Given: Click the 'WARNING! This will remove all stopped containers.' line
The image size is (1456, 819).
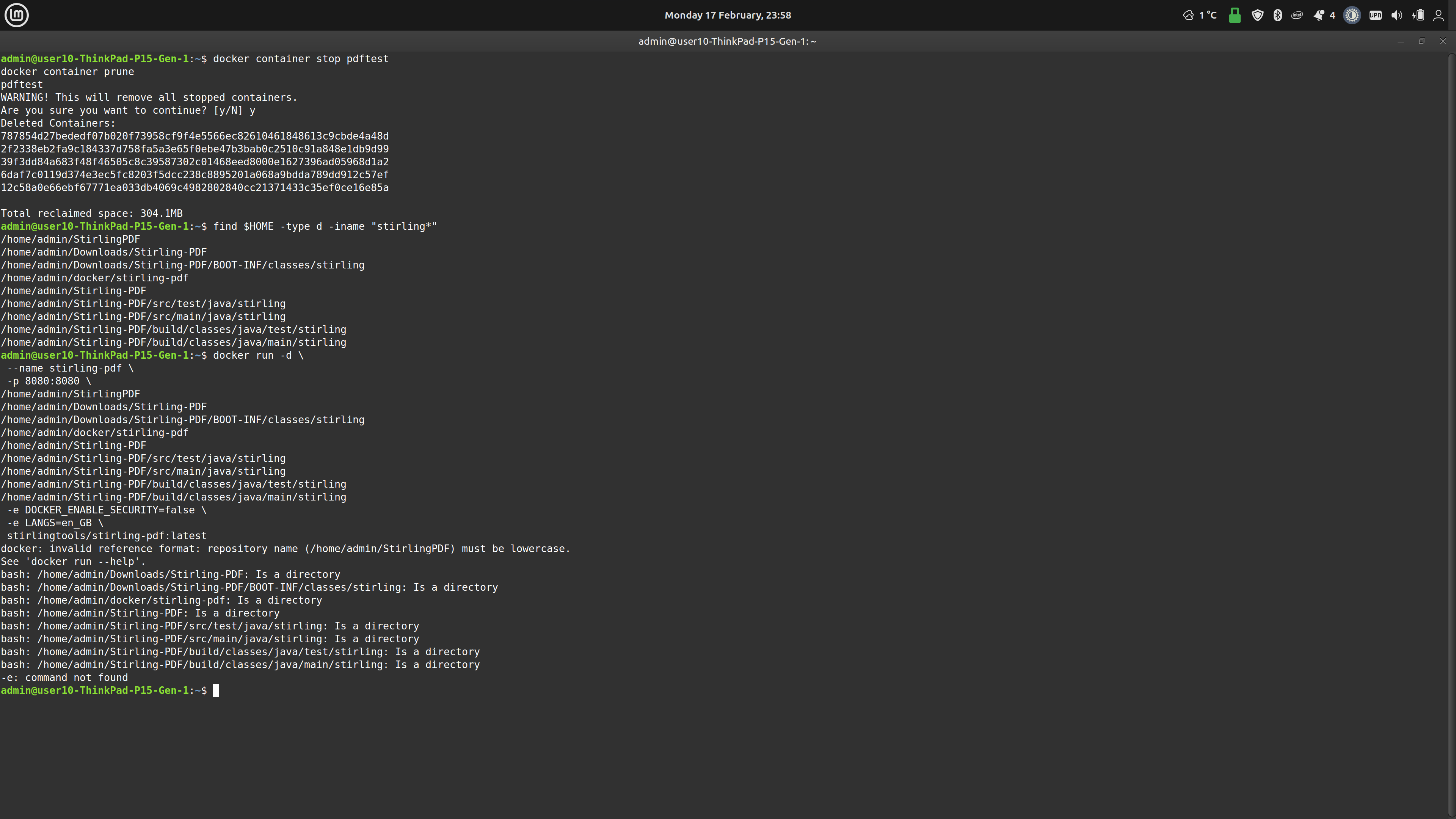Looking at the screenshot, I should tap(149, 98).
